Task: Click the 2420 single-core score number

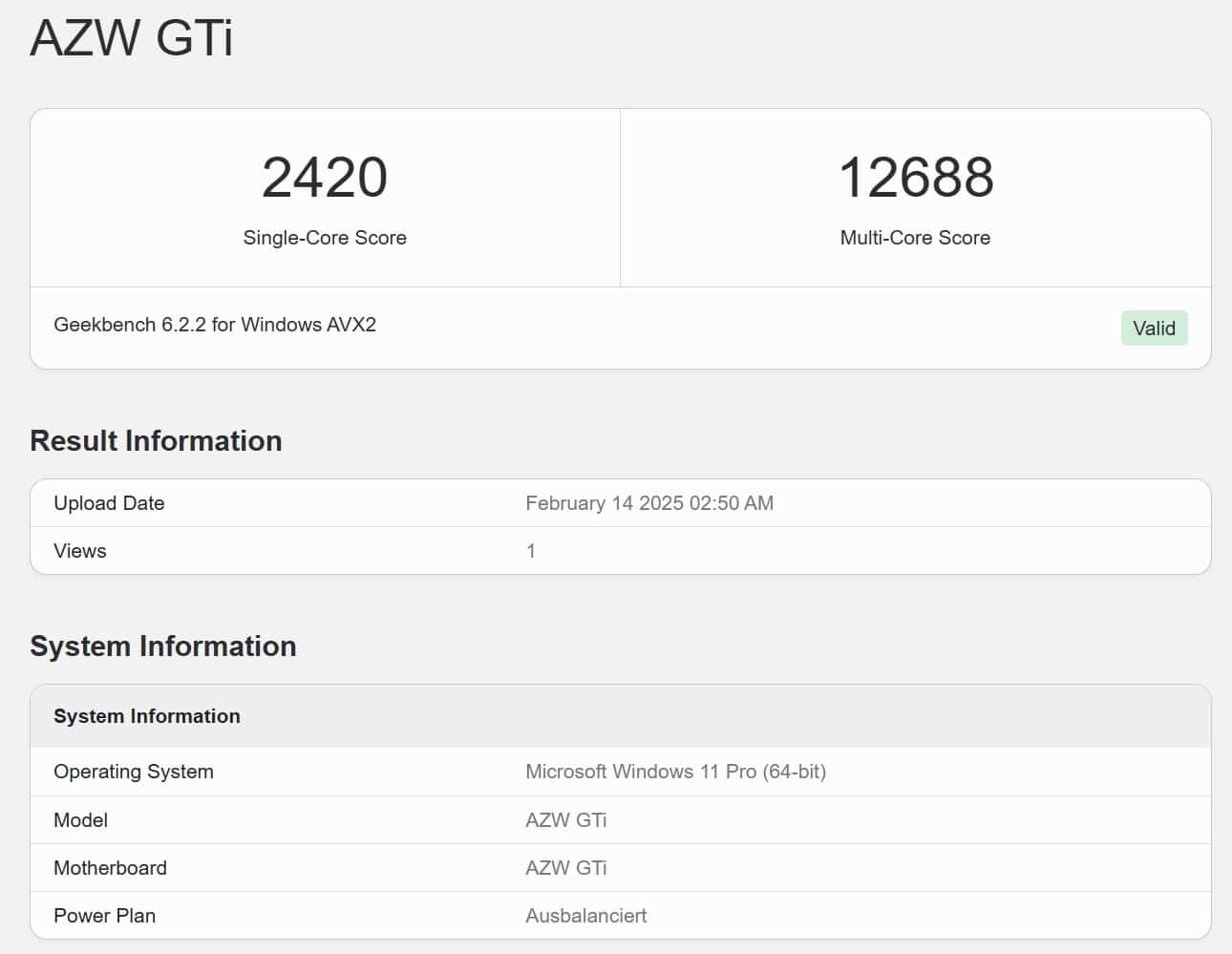Action: click(x=325, y=178)
